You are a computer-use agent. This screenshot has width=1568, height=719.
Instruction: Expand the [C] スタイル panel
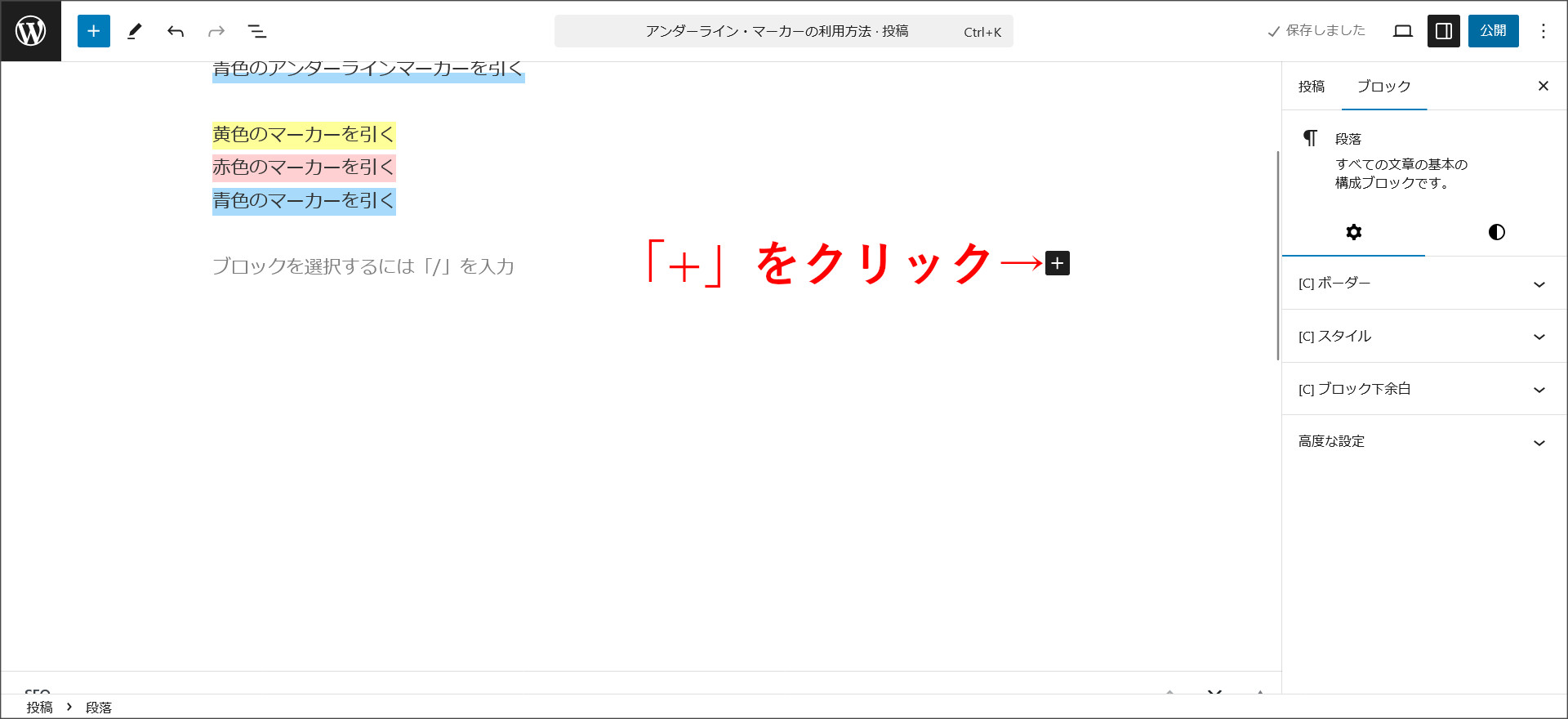coord(1423,336)
